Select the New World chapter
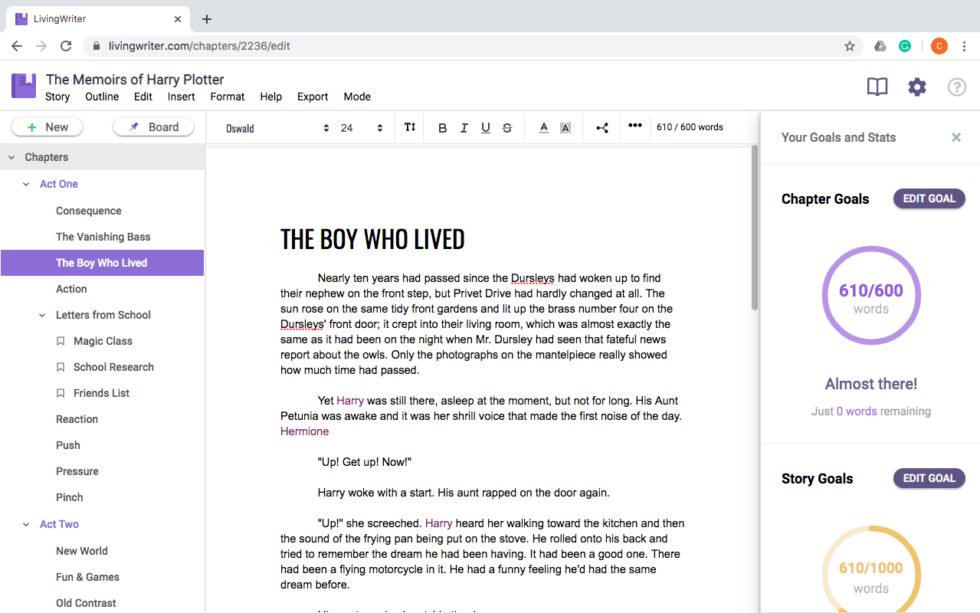This screenshot has width=980, height=613. click(x=82, y=551)
